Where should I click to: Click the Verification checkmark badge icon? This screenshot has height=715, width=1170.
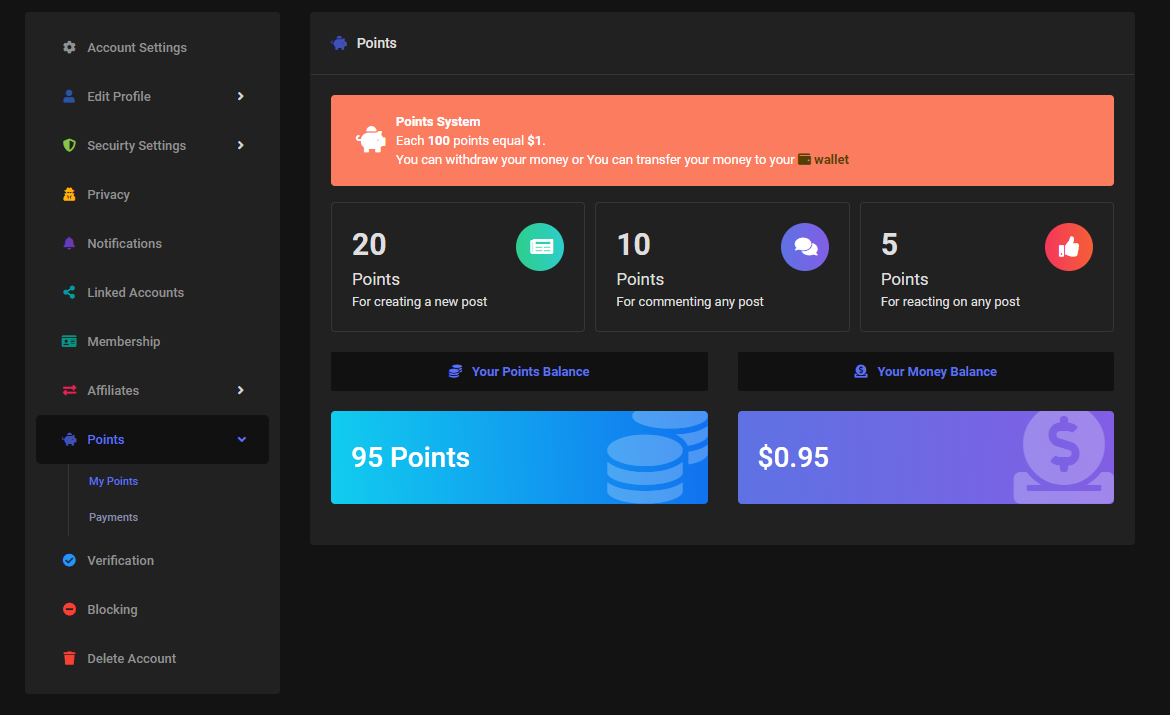pos(69,561)
